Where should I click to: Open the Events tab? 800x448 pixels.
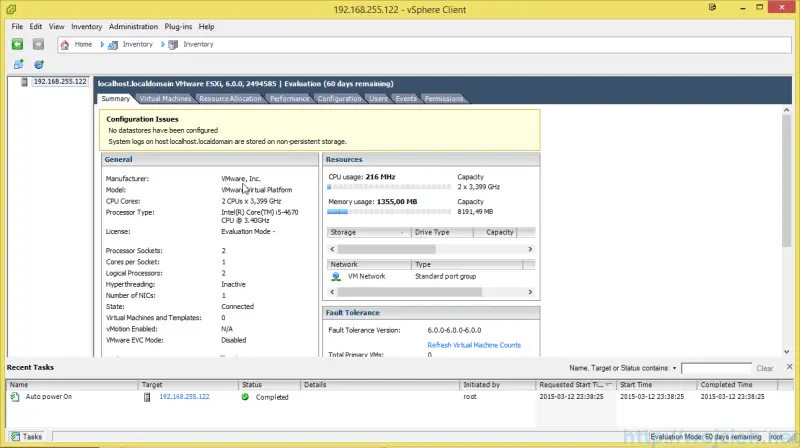tap(406, 98)
